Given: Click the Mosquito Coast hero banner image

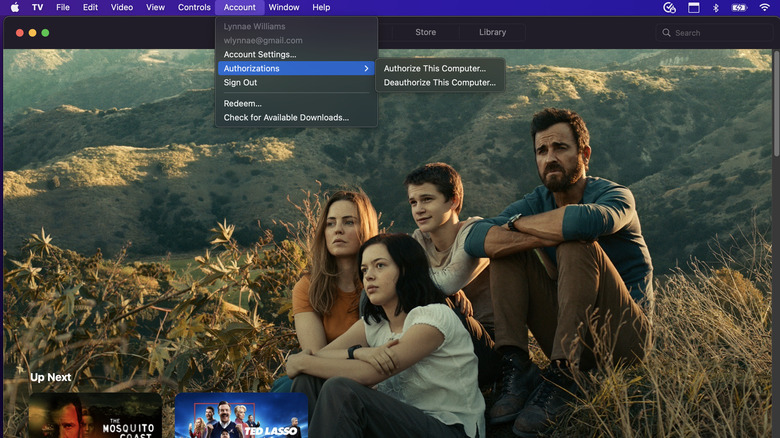Looking at the screenshot, I should [x=388, y=244].
